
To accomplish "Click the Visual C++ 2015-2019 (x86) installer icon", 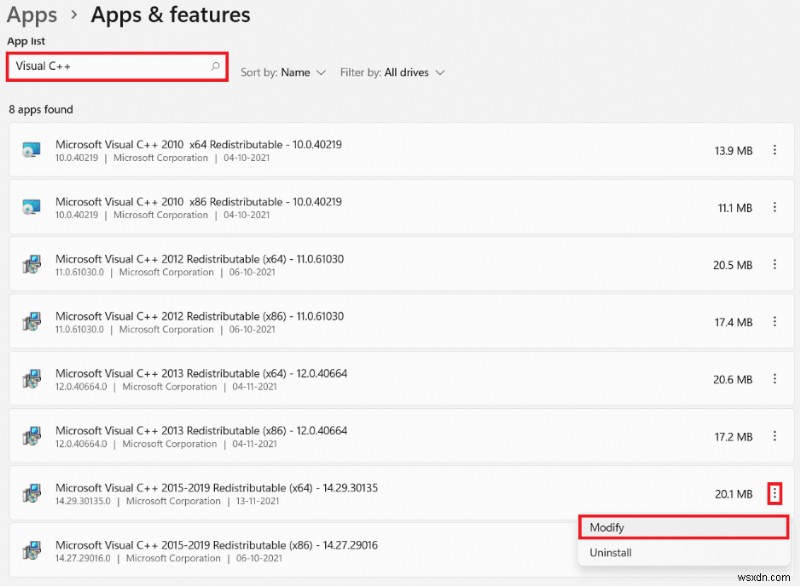I will 32,551.
